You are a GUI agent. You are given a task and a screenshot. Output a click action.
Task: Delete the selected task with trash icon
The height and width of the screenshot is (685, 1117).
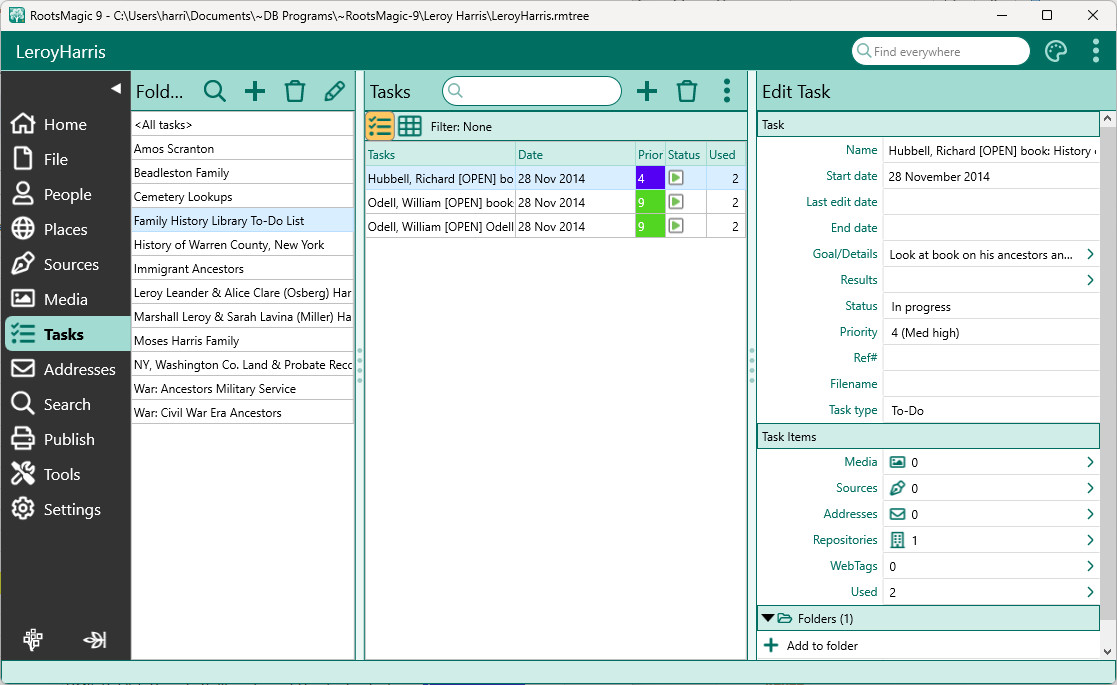click(x=687, y=92)
